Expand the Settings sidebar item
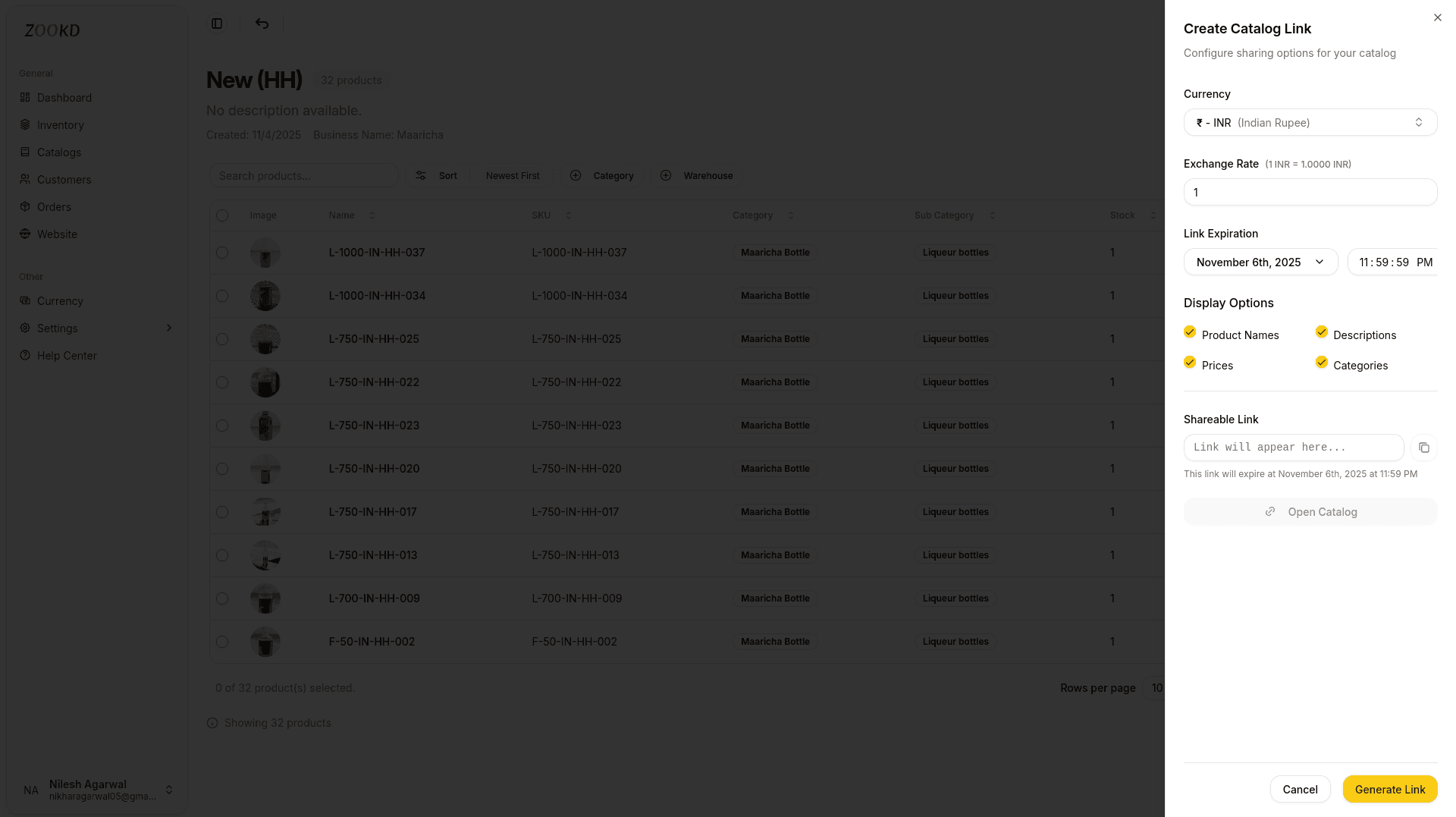Image resolution: width=1456 pixels, height=817 pixels. coord(58,328)
